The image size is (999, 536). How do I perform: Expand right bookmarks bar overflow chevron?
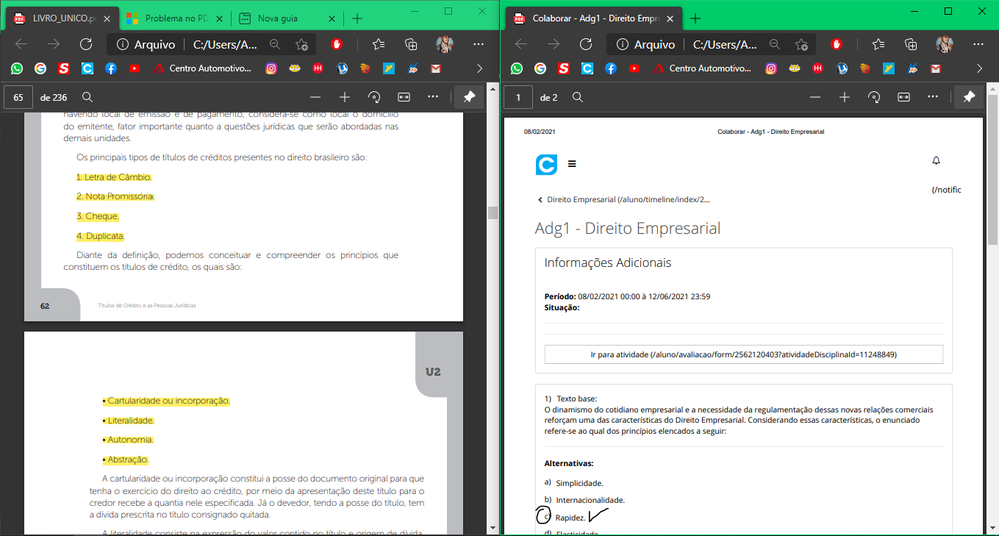click(x=979, y=68)
